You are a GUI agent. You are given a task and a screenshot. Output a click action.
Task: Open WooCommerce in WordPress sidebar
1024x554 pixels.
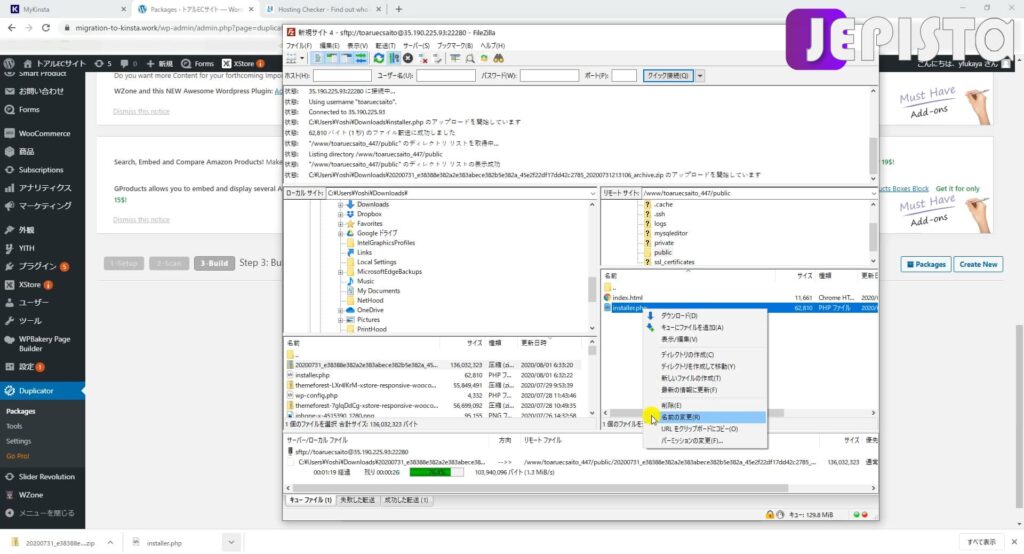tap(42, 133)
